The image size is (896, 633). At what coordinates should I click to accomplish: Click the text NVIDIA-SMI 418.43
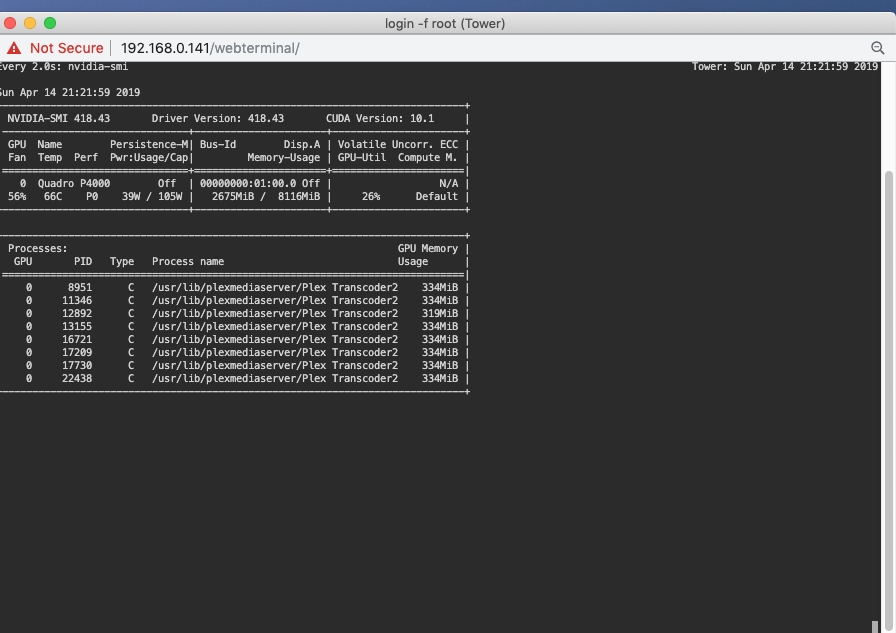[58, 118]
